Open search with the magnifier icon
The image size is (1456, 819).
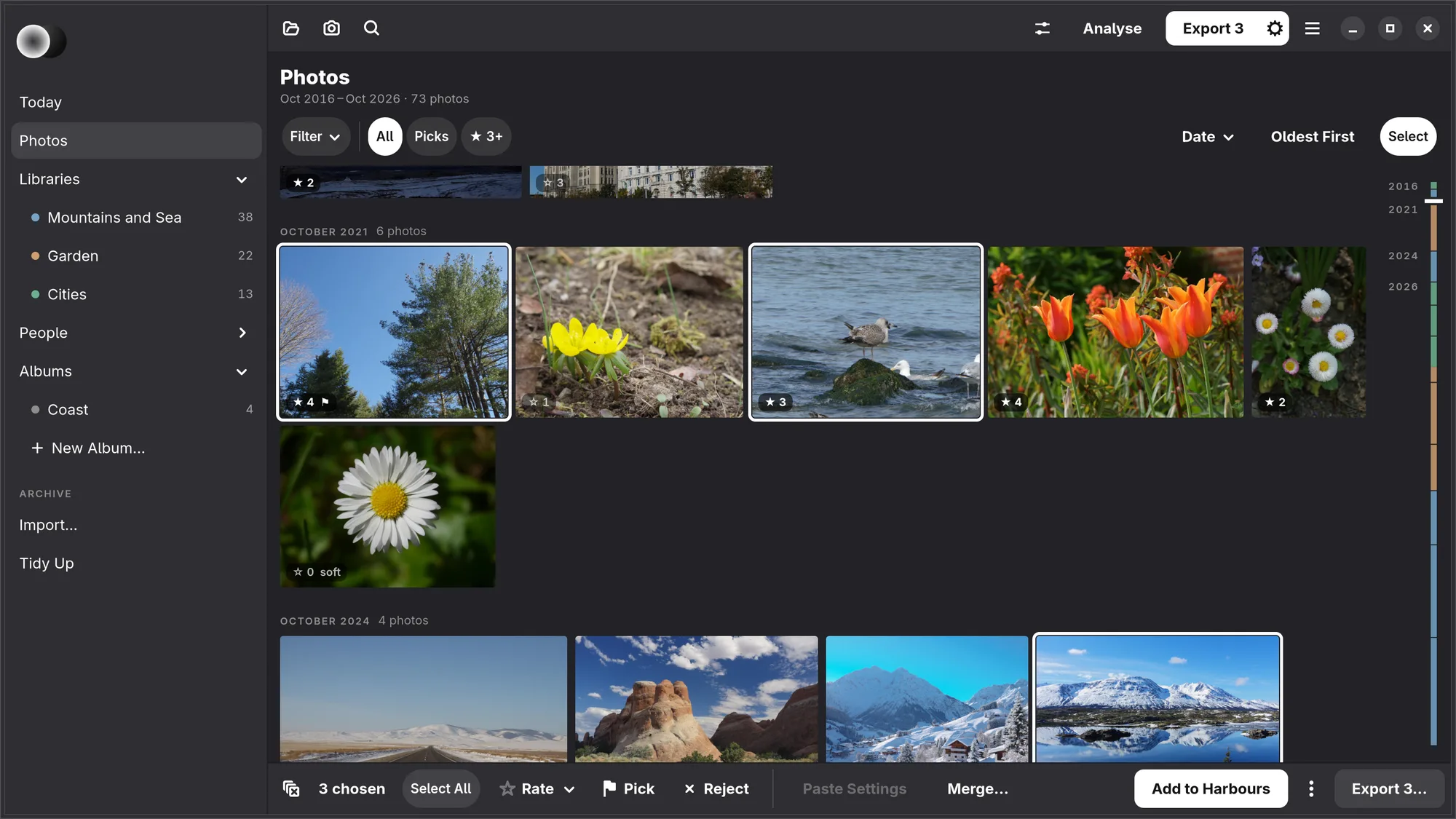pyautogui.click(x=371, y=28)
